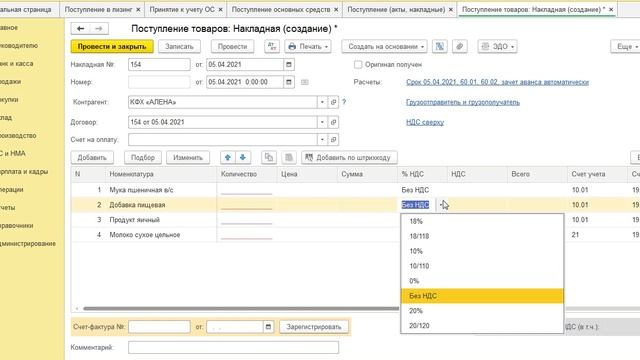
Task: Click the Зарегистрировать invoice button
Action: tap(313, 327)
